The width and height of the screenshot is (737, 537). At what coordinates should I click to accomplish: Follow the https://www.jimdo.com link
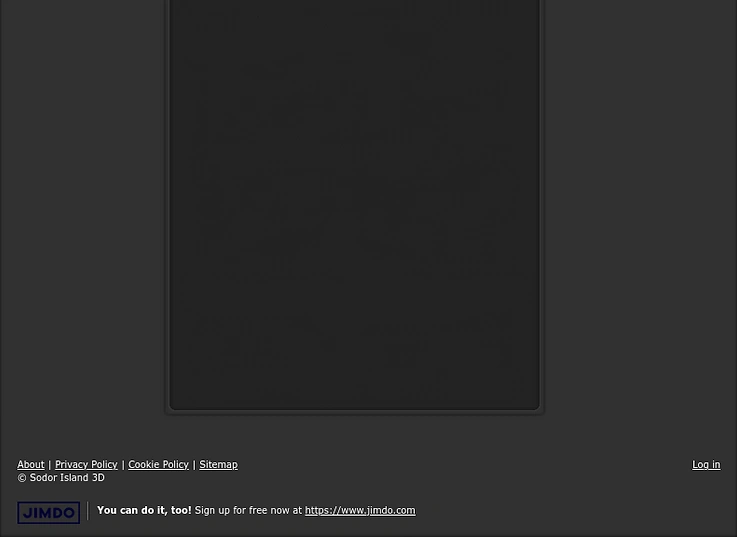pos(360,510)
